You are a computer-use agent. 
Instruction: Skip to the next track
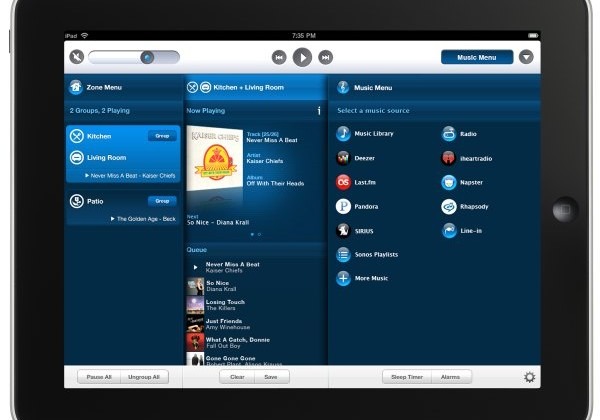pos(326,57)
